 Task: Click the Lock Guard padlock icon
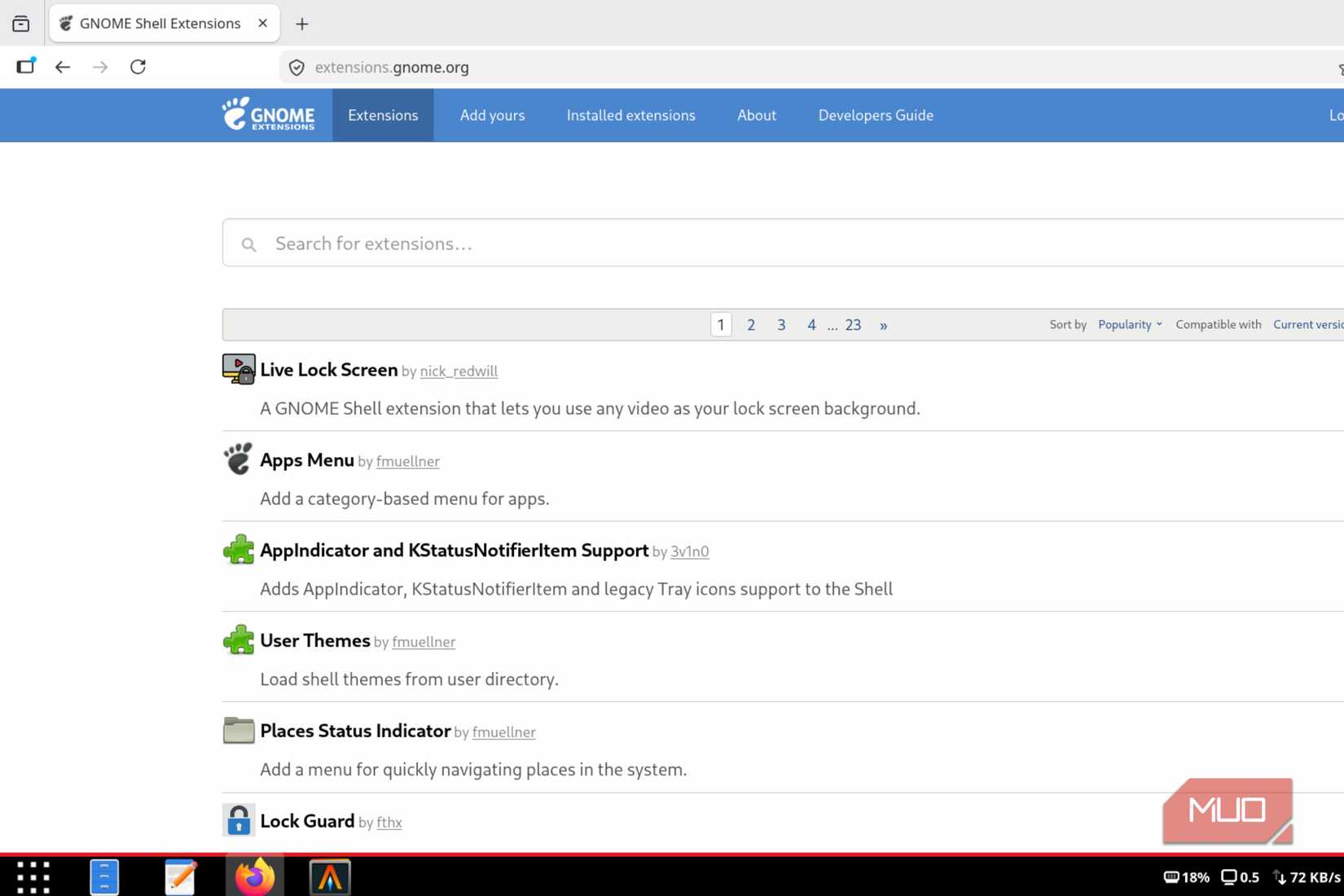(238, 819)
